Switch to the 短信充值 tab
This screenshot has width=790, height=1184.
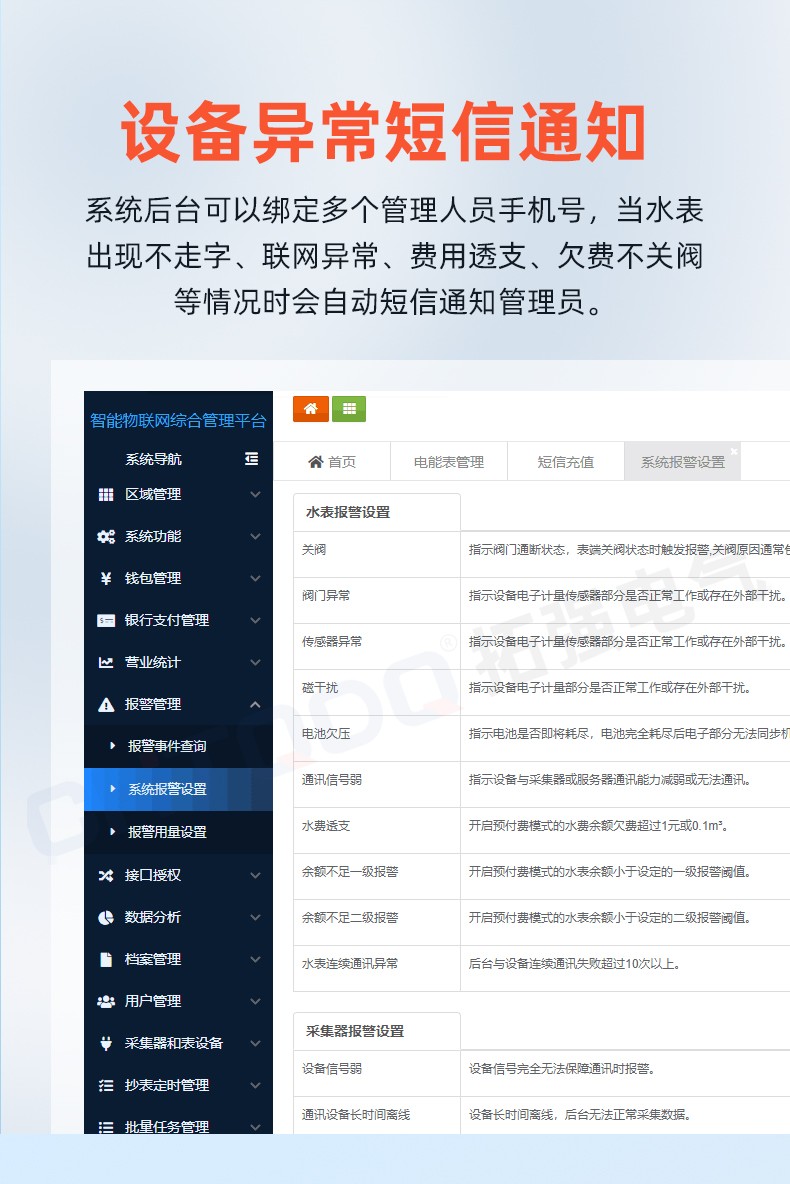point(566,462)
